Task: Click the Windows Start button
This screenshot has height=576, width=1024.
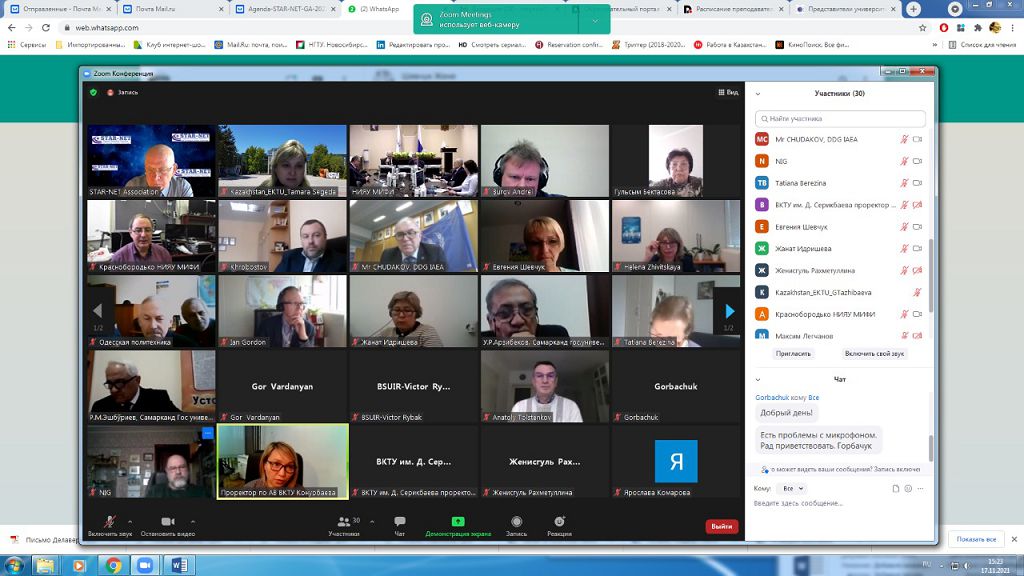Action: 14,565
